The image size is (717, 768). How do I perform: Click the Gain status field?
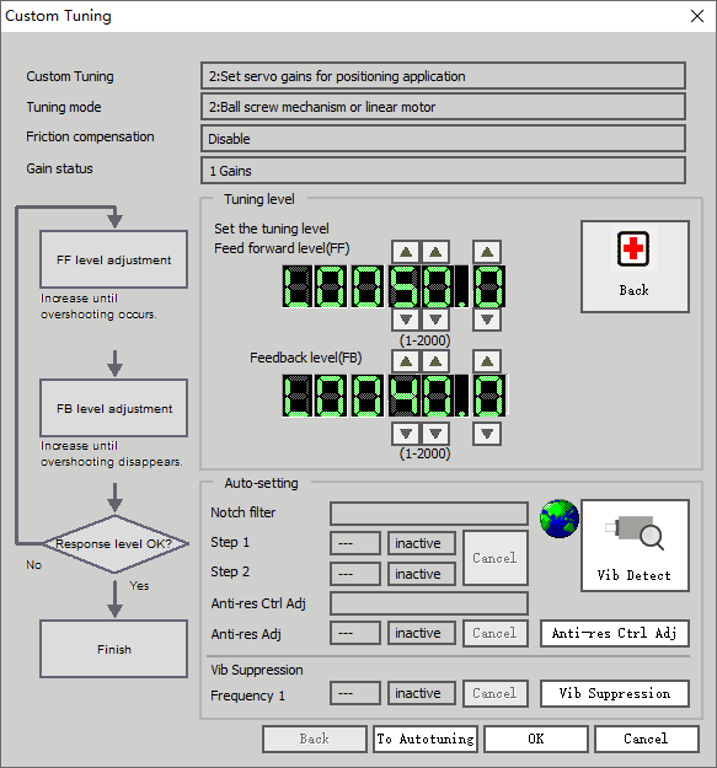(x=443, y=170)
